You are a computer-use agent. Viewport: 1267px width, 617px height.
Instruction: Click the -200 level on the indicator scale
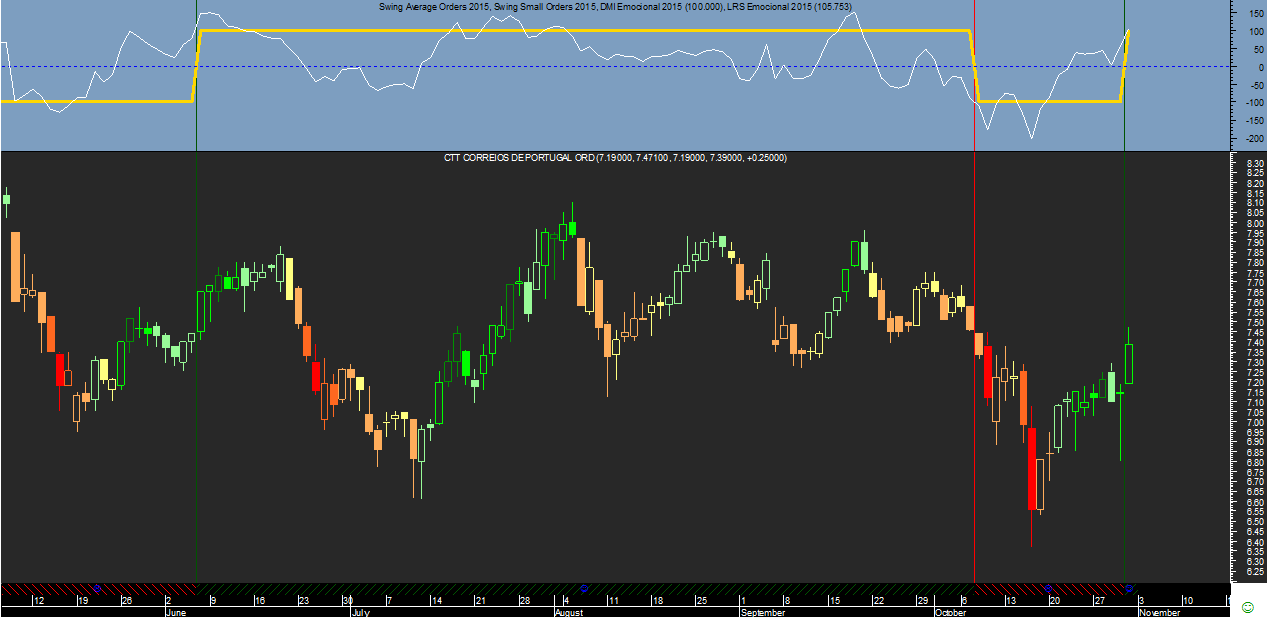point(1245,138)
